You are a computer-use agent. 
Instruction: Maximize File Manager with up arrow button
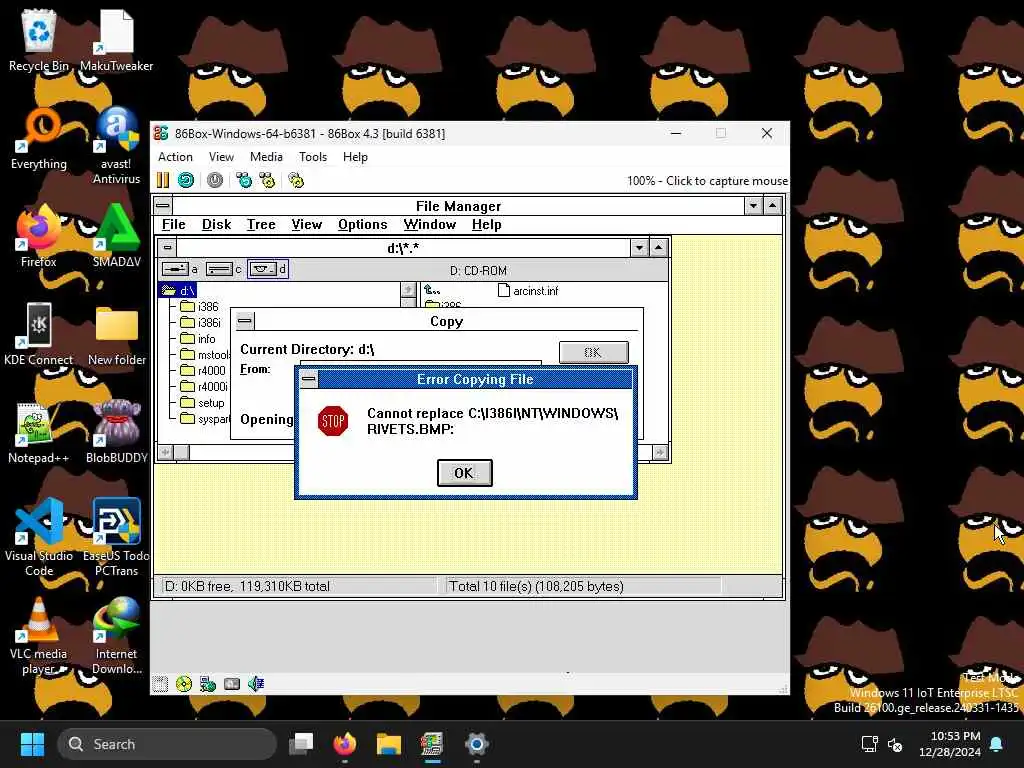773,206
